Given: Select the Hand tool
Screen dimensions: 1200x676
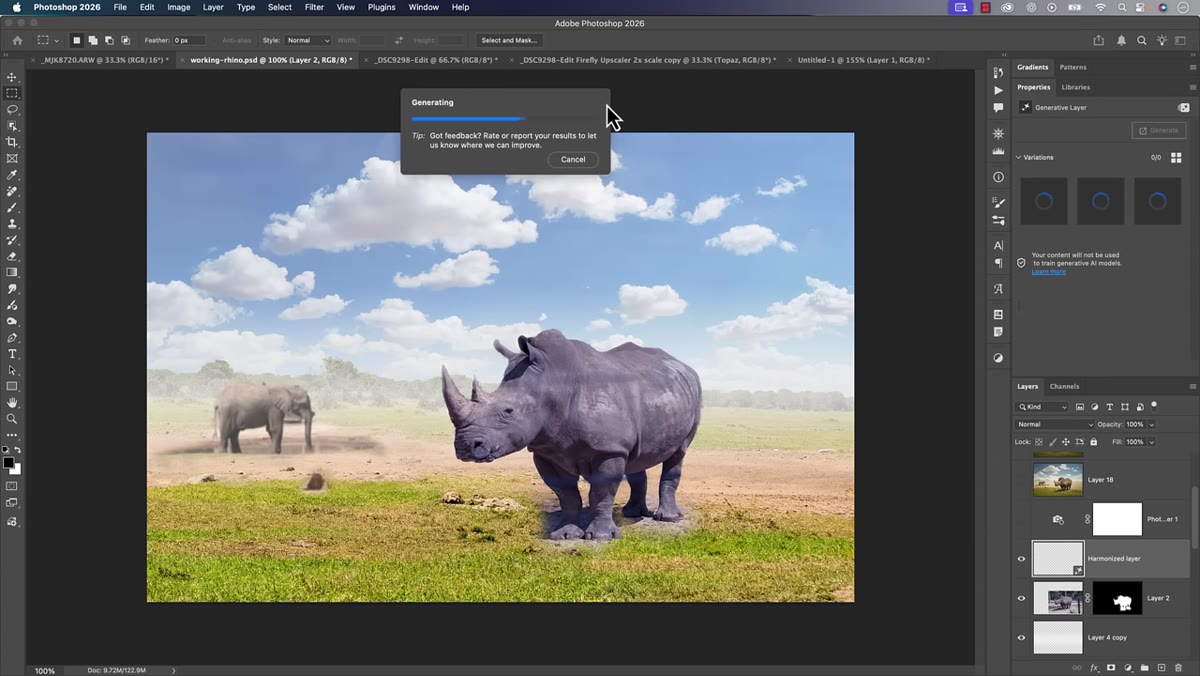Looking at the screenshot, I should click(x=12, y=403).
